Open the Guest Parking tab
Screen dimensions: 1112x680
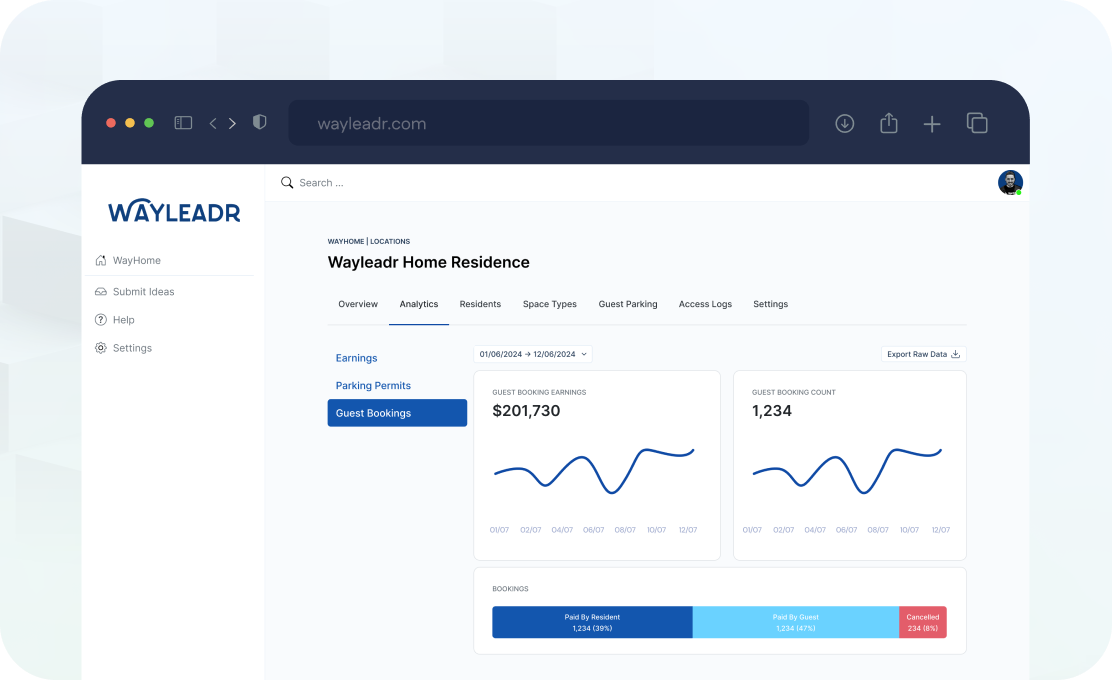(x=628, y=304)
